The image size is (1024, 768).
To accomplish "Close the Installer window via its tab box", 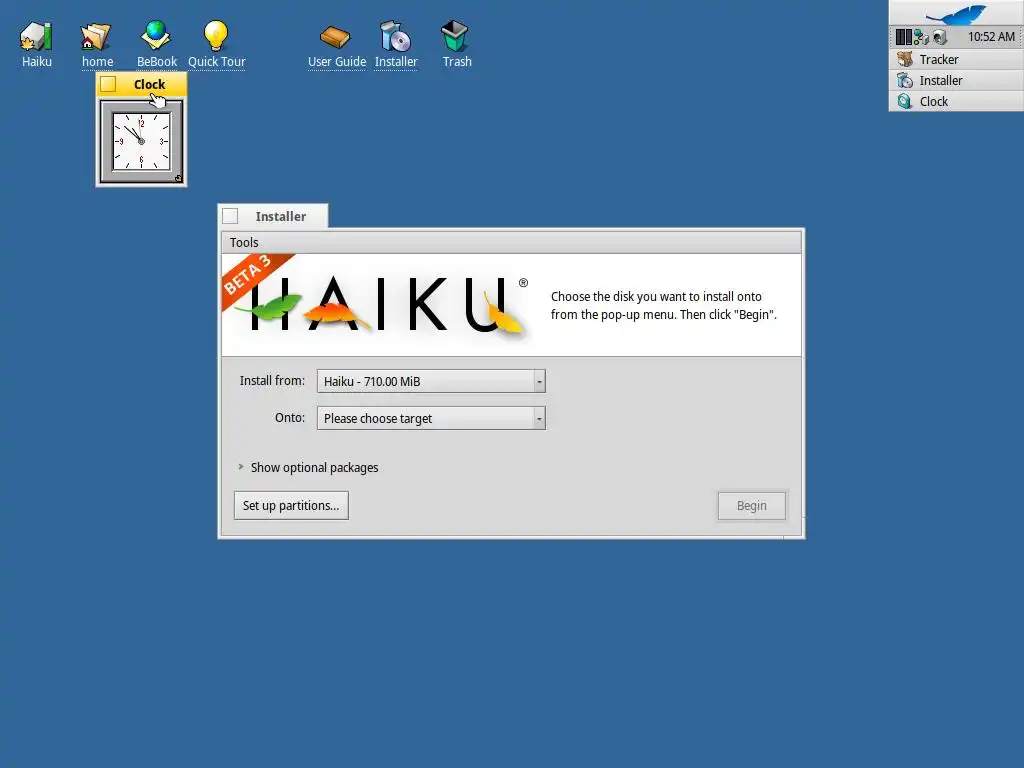I will pos(230,216).
